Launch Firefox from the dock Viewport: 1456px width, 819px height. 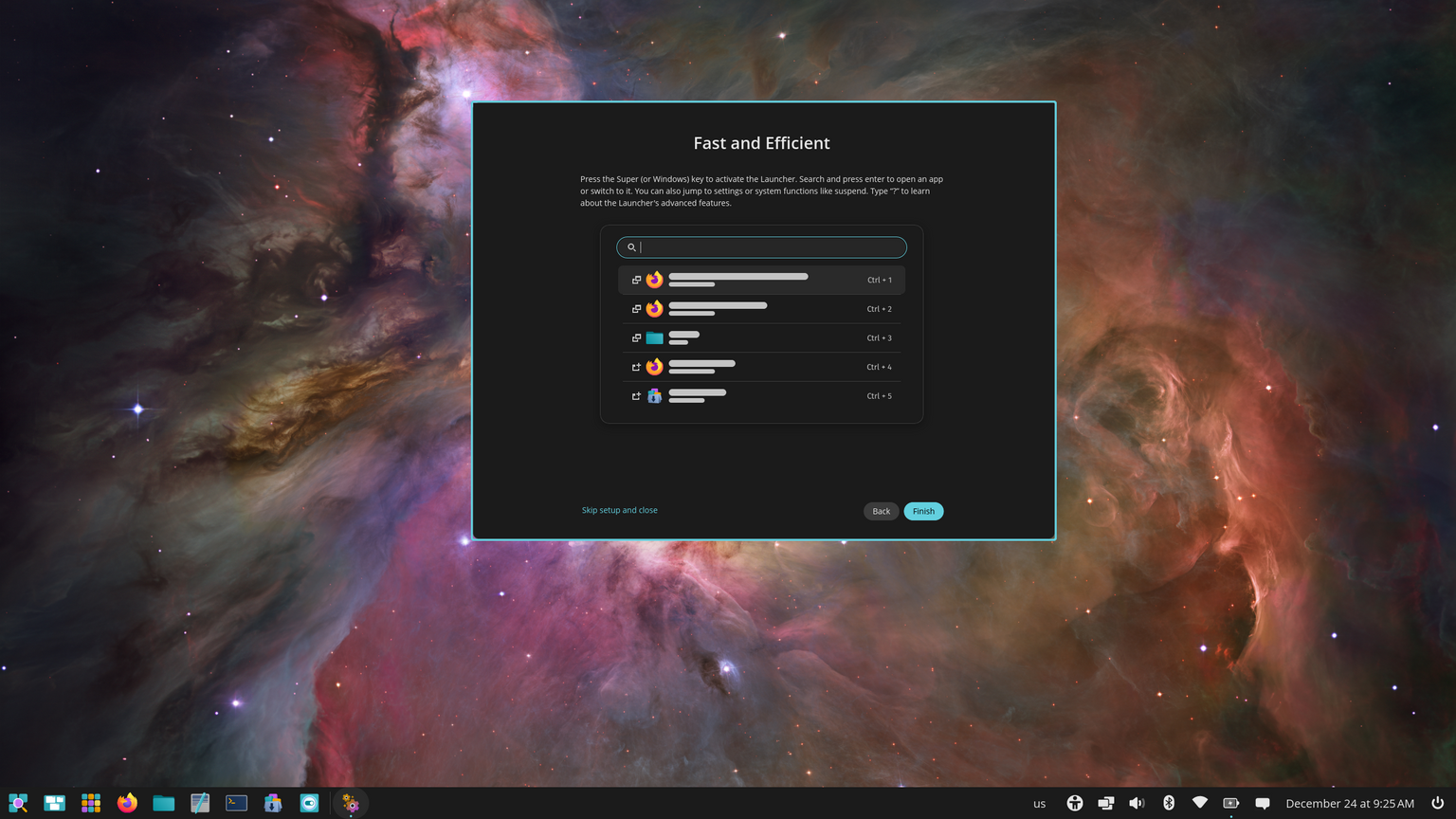click(x=126, y=803)
